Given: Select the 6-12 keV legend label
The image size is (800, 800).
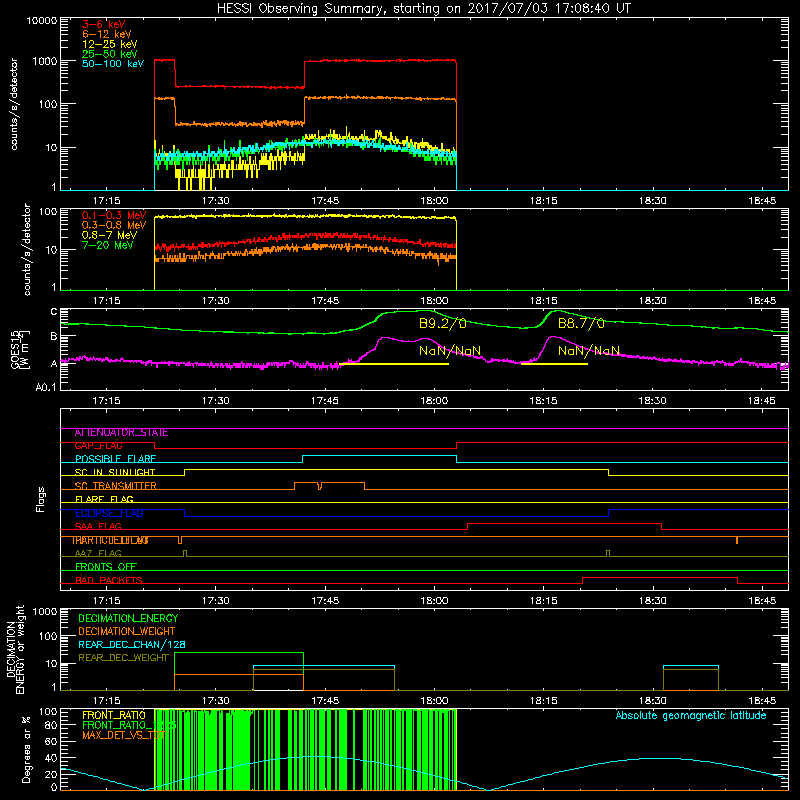Looking at the screenshot, I should pyautogui.click(x=107, y=34).
